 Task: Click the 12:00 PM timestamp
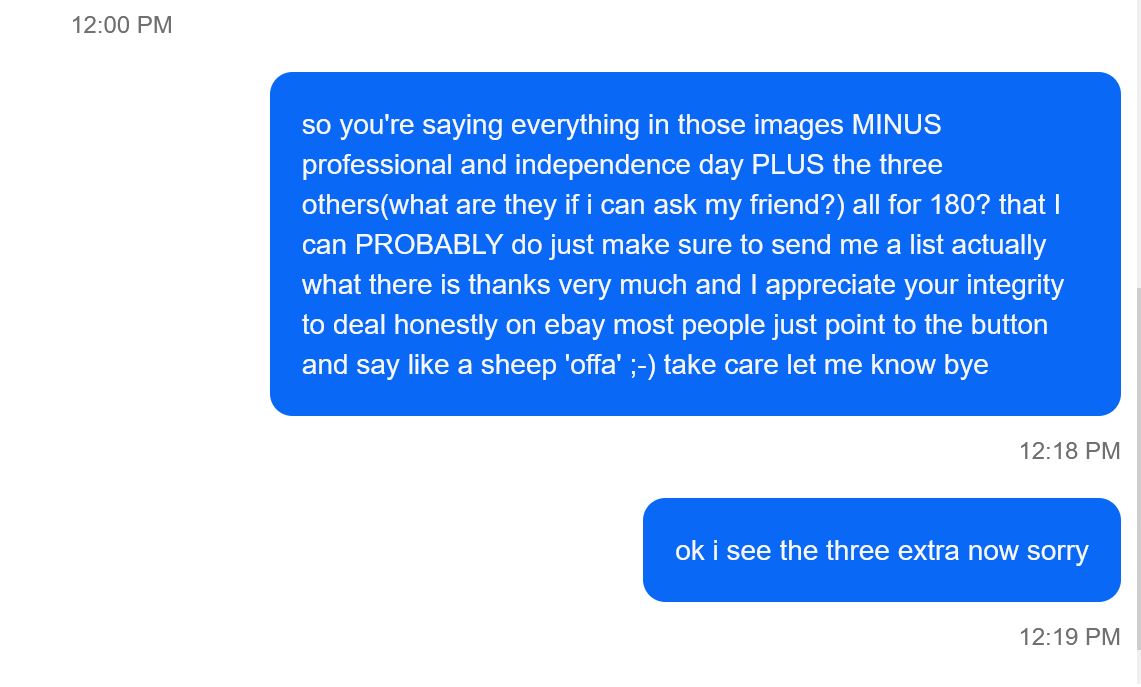point(122,25)
